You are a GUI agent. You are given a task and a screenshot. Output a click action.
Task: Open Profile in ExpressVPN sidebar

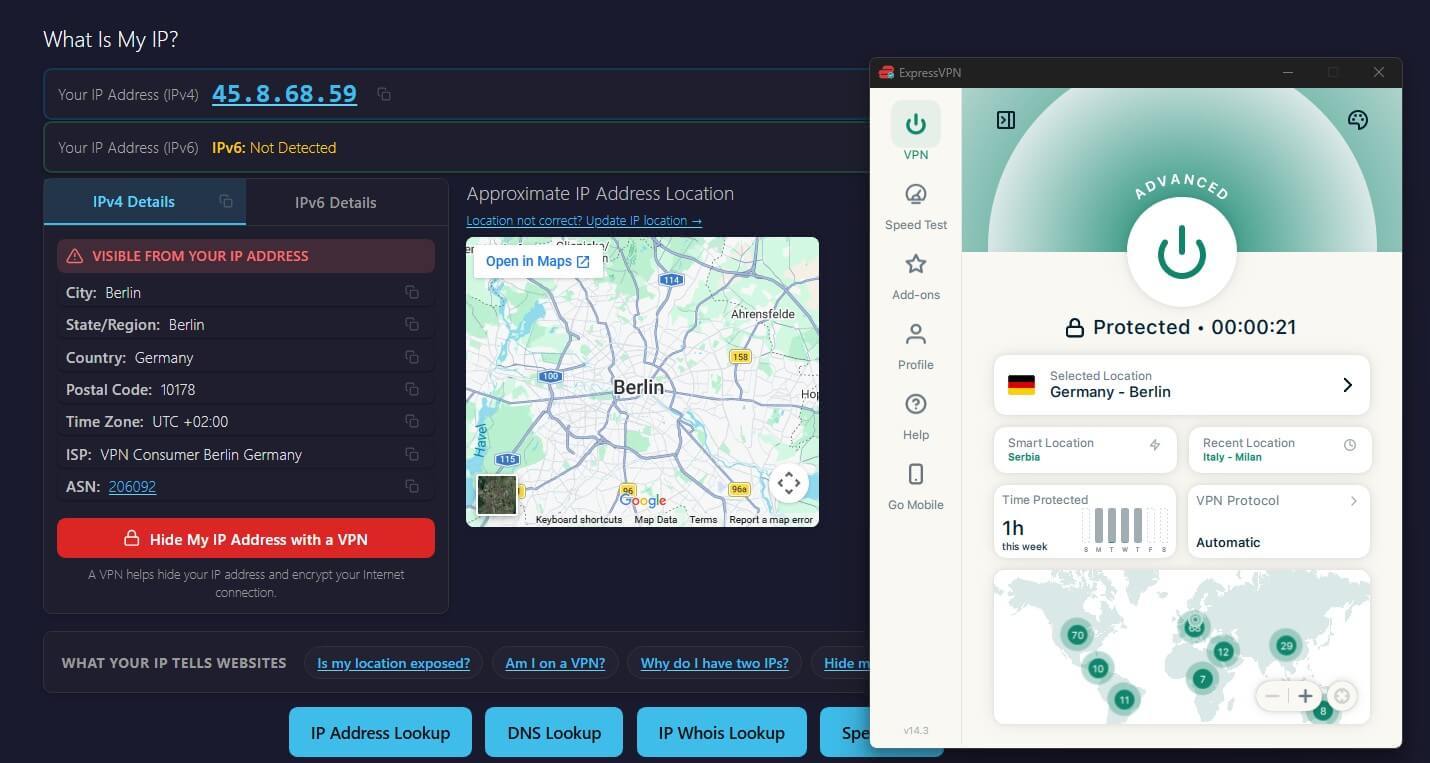(x=915, y=347)
